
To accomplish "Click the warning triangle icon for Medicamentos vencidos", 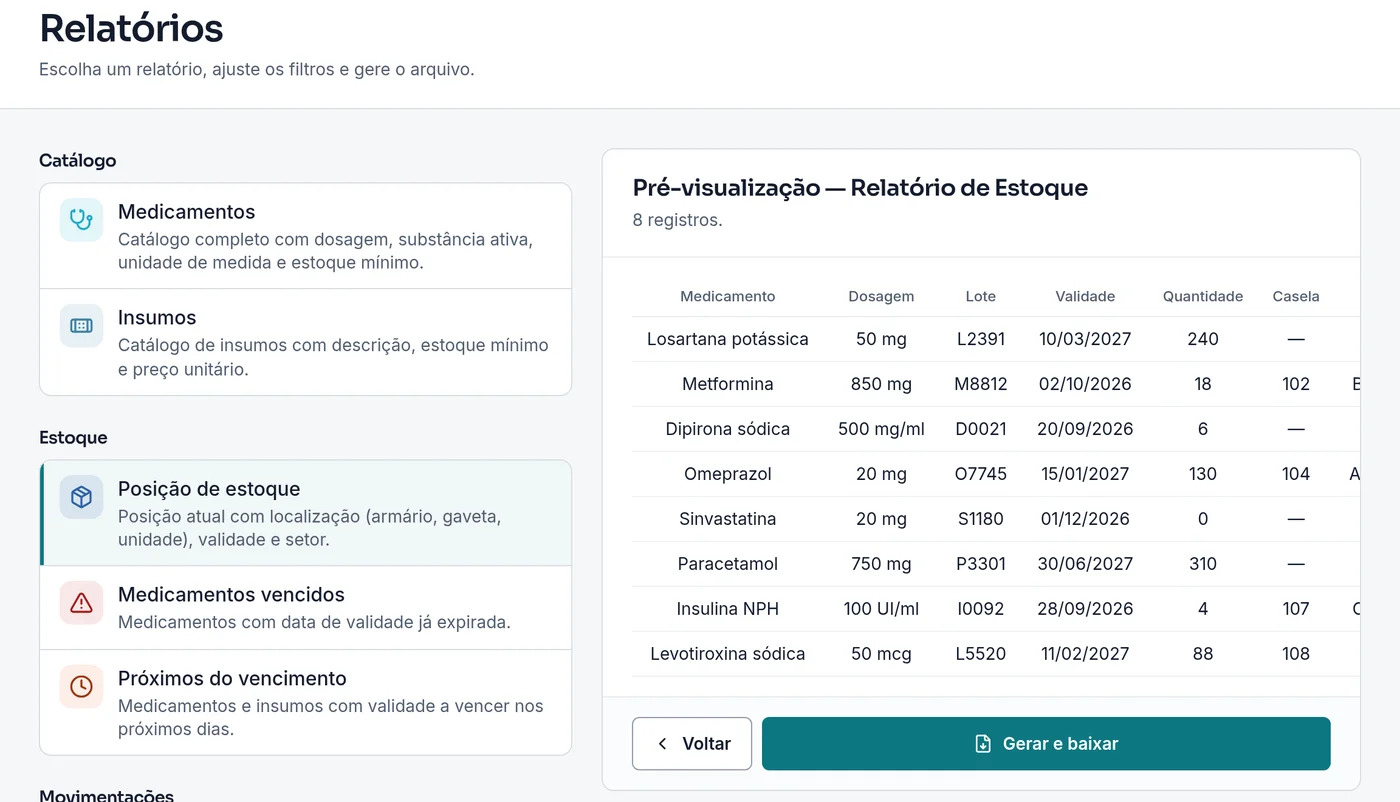I will tap(81, 603).
